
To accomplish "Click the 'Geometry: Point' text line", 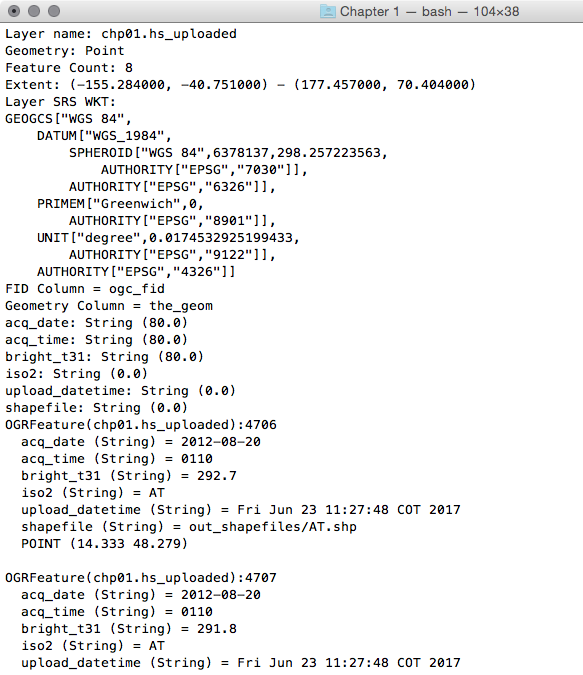I will click(65, 51).
